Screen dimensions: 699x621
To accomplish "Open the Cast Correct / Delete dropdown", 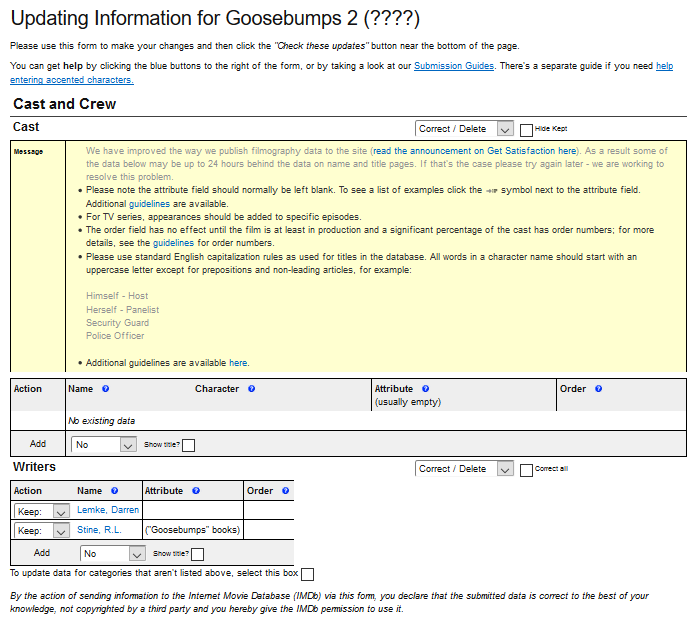I will pyautogui.click(x=464, y=129).
